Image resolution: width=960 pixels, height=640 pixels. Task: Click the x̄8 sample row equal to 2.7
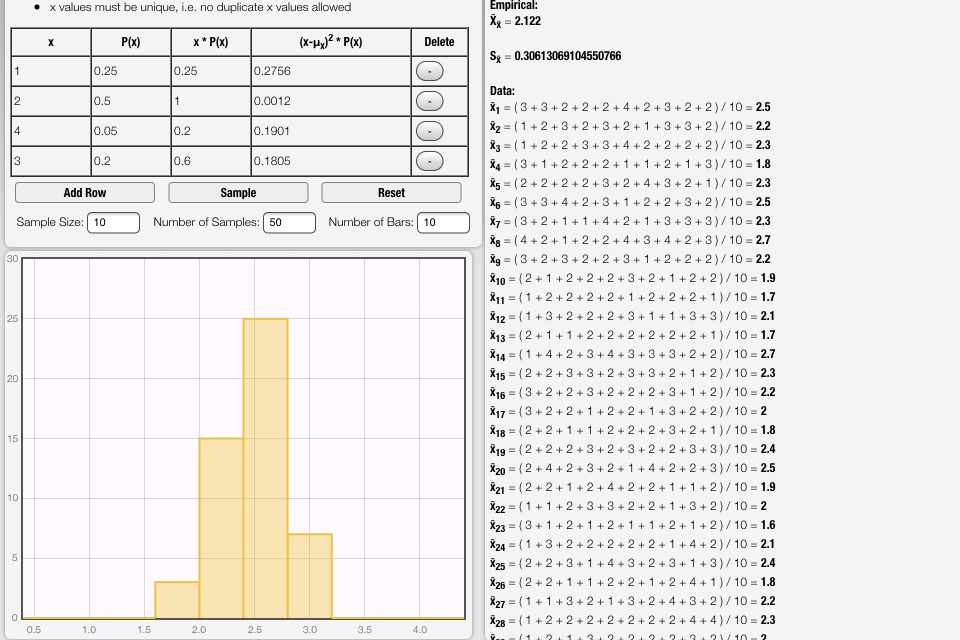[630, 240]
